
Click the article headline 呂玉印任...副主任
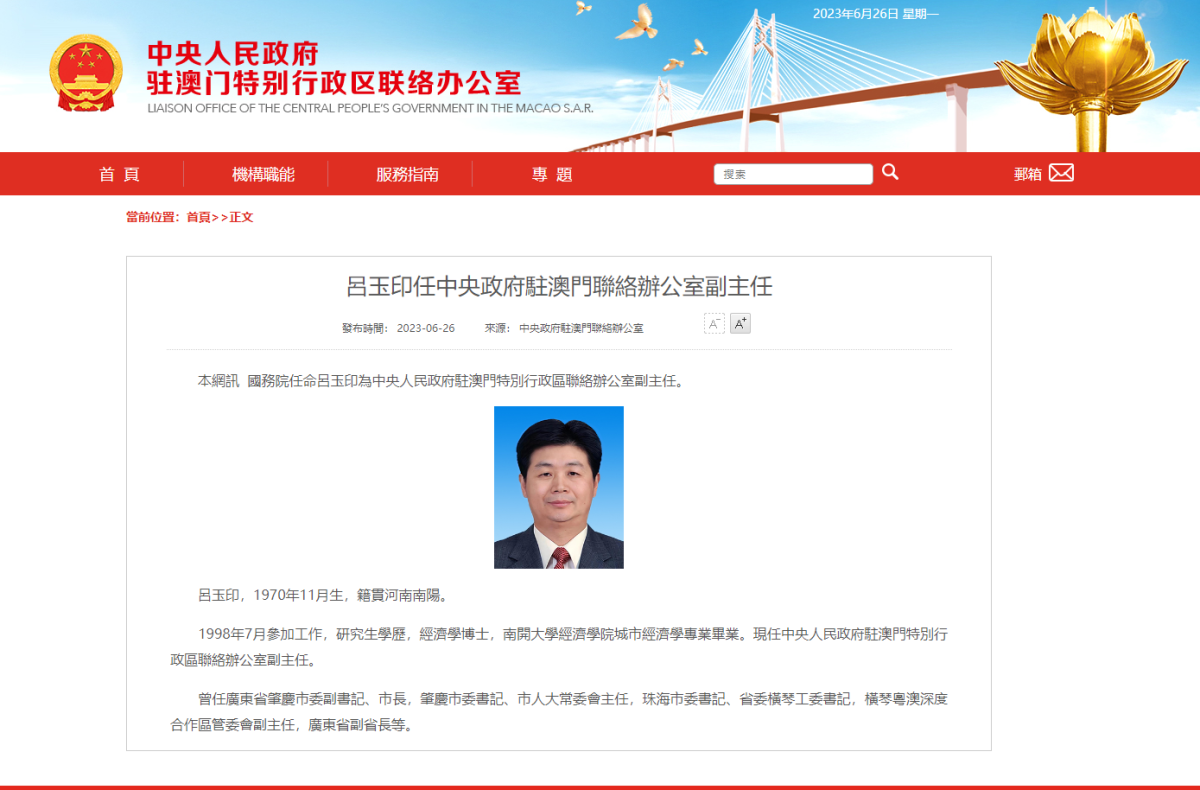pos(559,287)
